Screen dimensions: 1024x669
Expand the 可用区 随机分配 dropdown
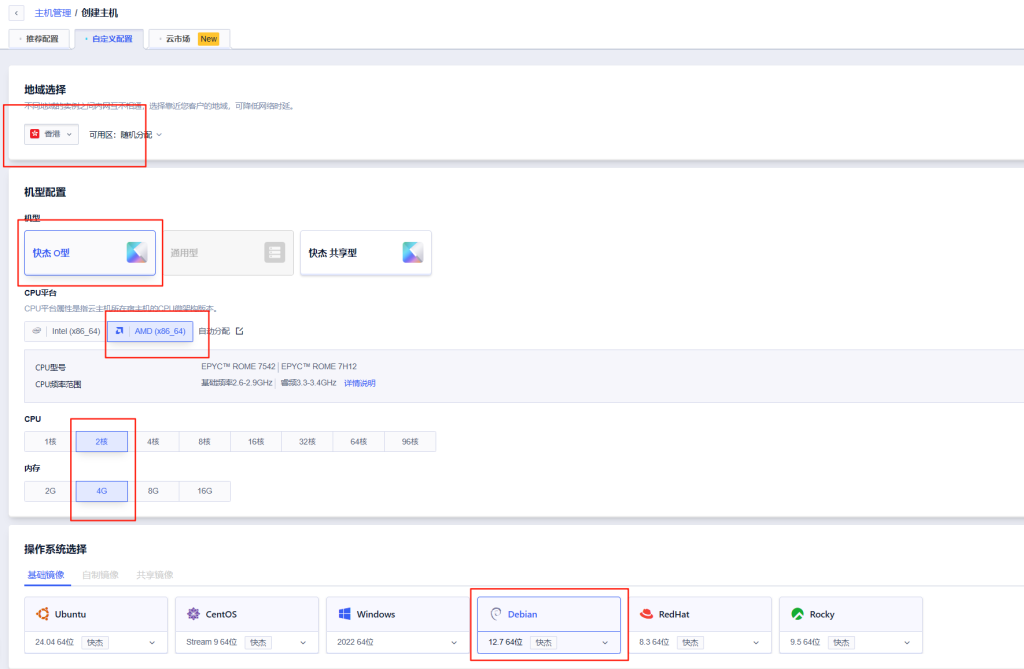126,134
